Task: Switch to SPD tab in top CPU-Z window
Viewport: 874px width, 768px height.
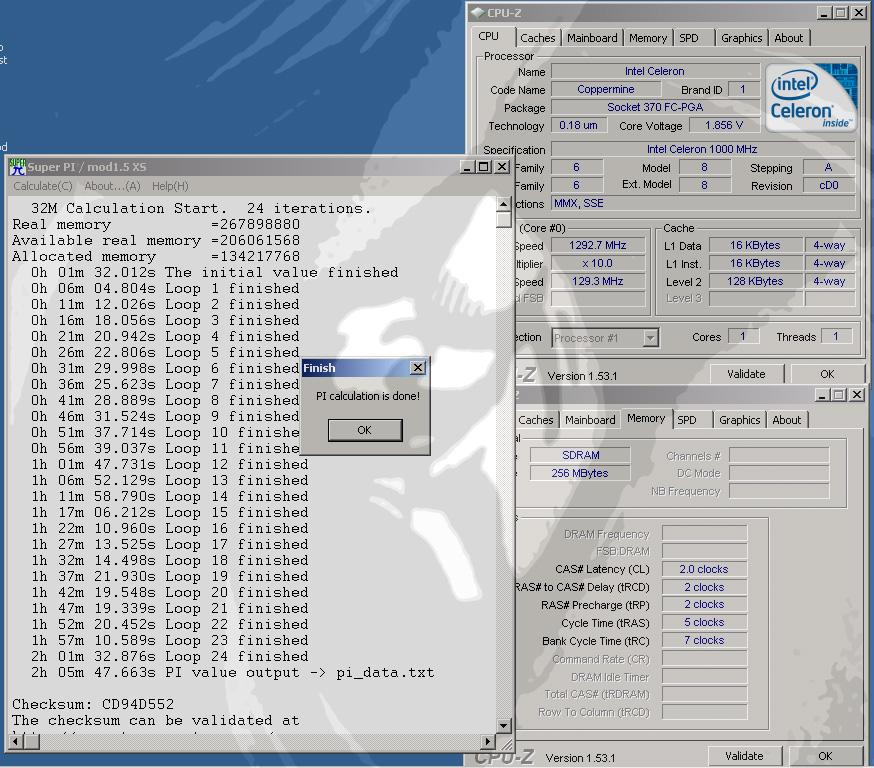Action: click(689, 38)
